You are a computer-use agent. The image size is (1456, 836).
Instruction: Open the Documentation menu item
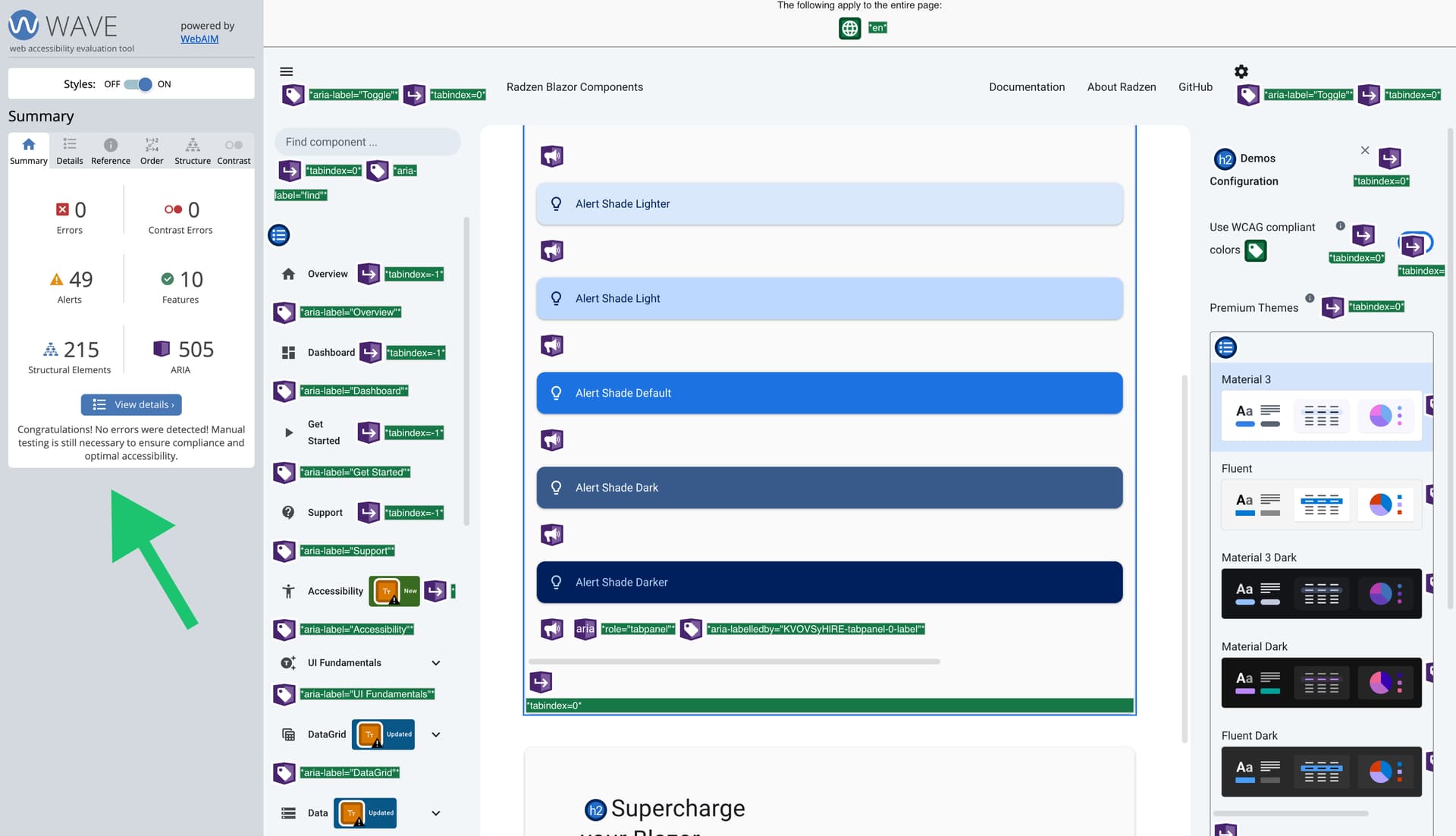click(x=1027, y=86)
